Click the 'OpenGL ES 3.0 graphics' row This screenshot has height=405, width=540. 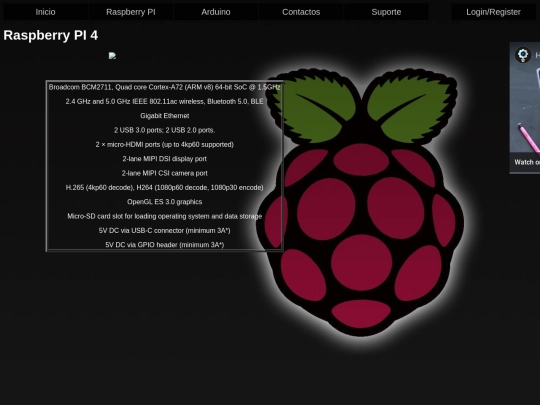tap(165, 202)
